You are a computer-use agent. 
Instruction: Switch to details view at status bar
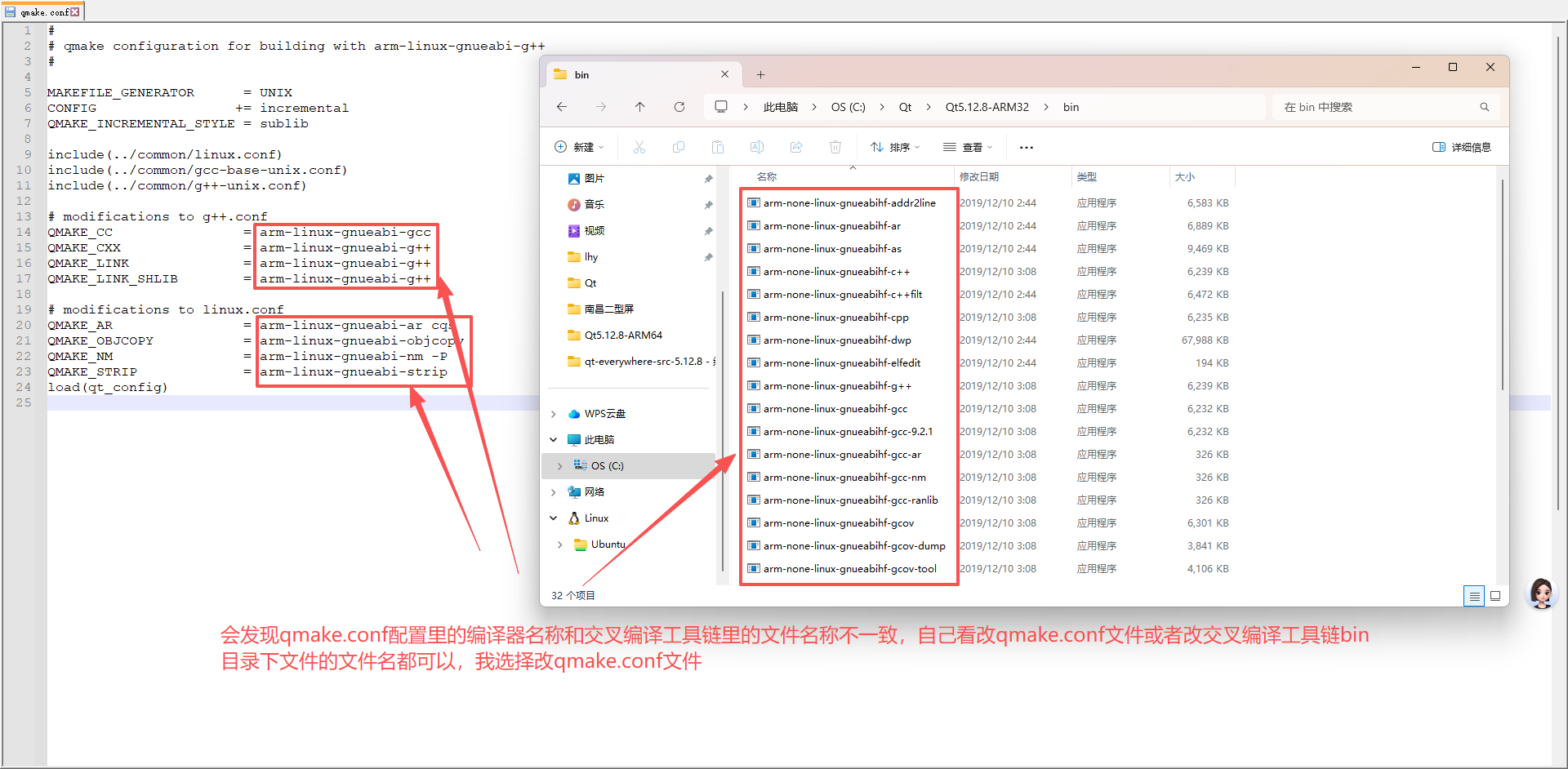(x=1474, y=596)
